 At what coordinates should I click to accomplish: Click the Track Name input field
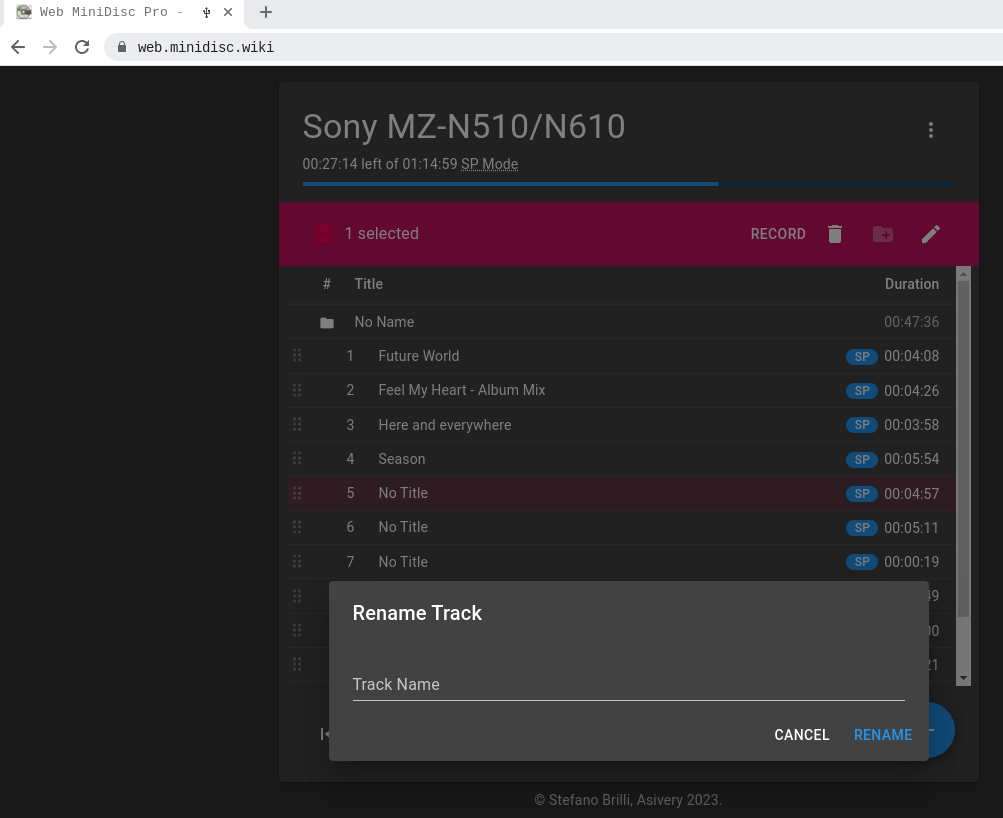point(628,684)
